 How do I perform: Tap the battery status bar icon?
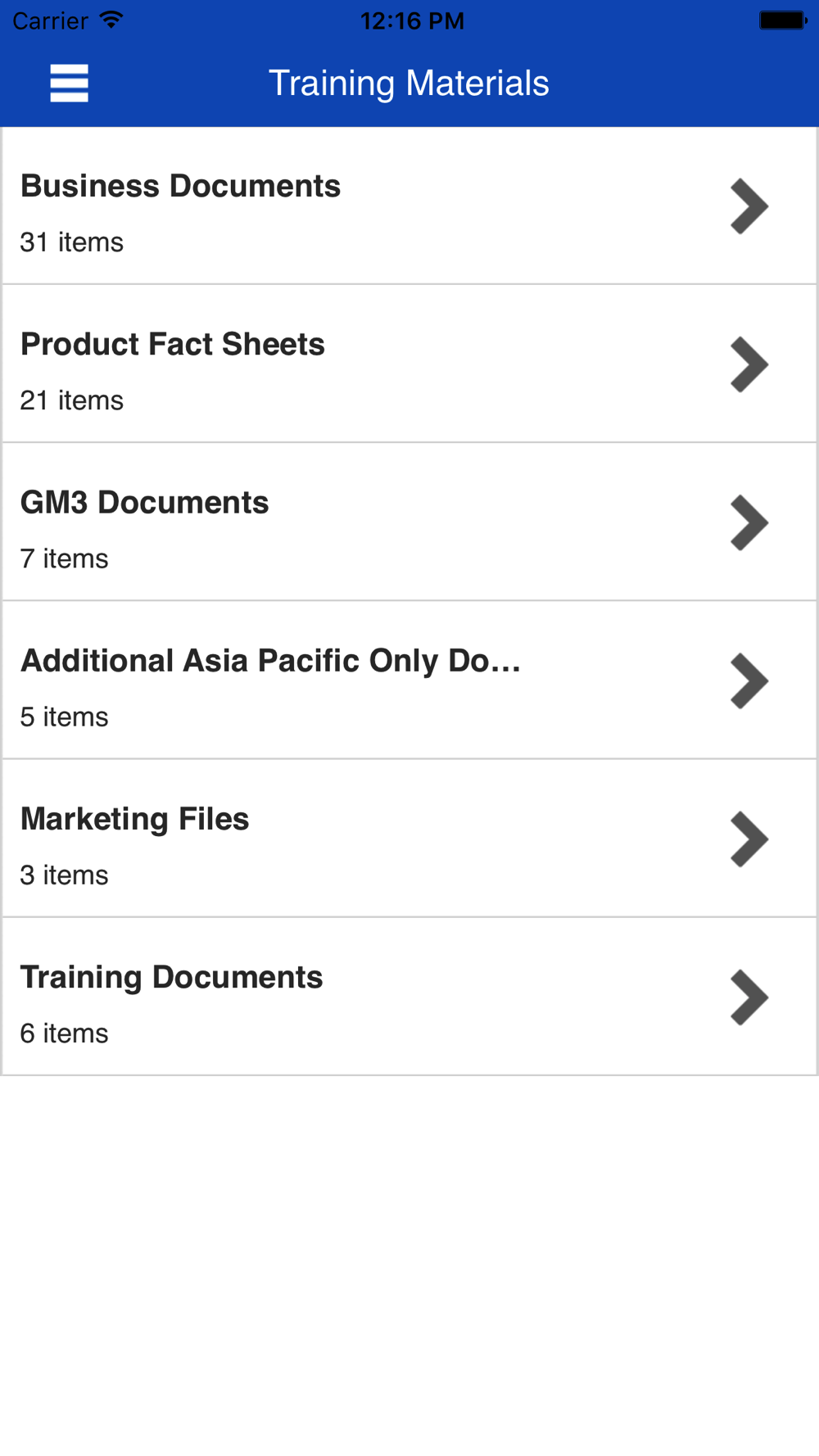pyautogui.click(x=783, y=20)
